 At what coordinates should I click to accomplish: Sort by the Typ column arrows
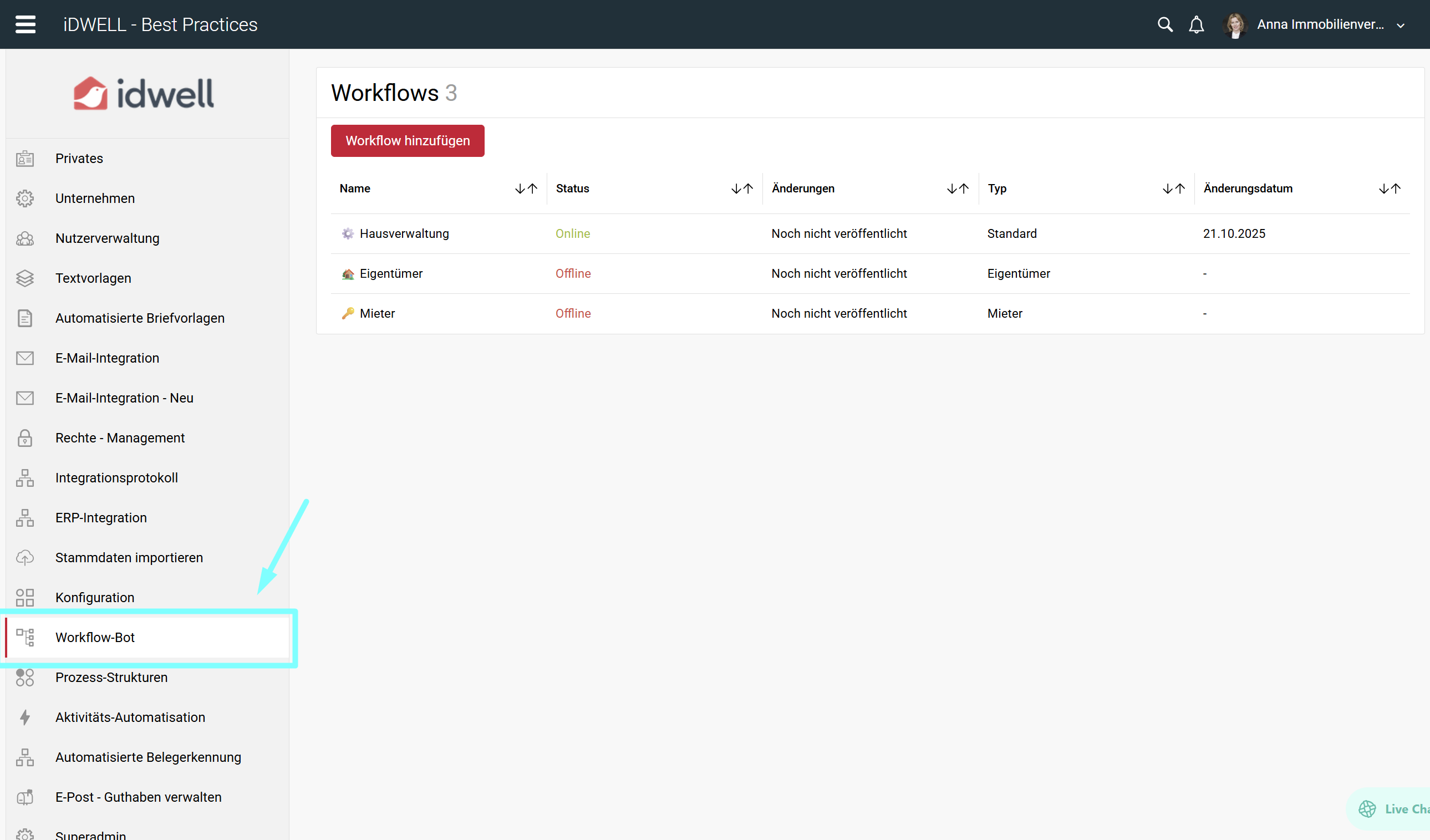coord(1173,189)
